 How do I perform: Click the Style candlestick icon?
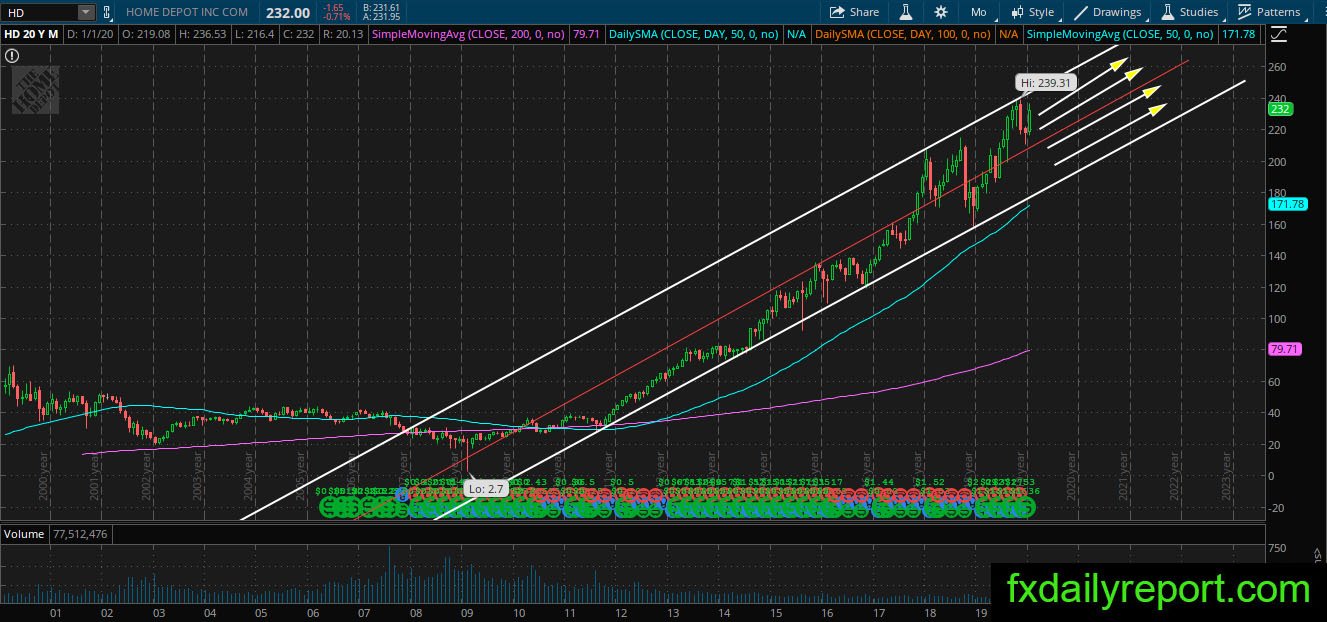tap(1017, 12)
